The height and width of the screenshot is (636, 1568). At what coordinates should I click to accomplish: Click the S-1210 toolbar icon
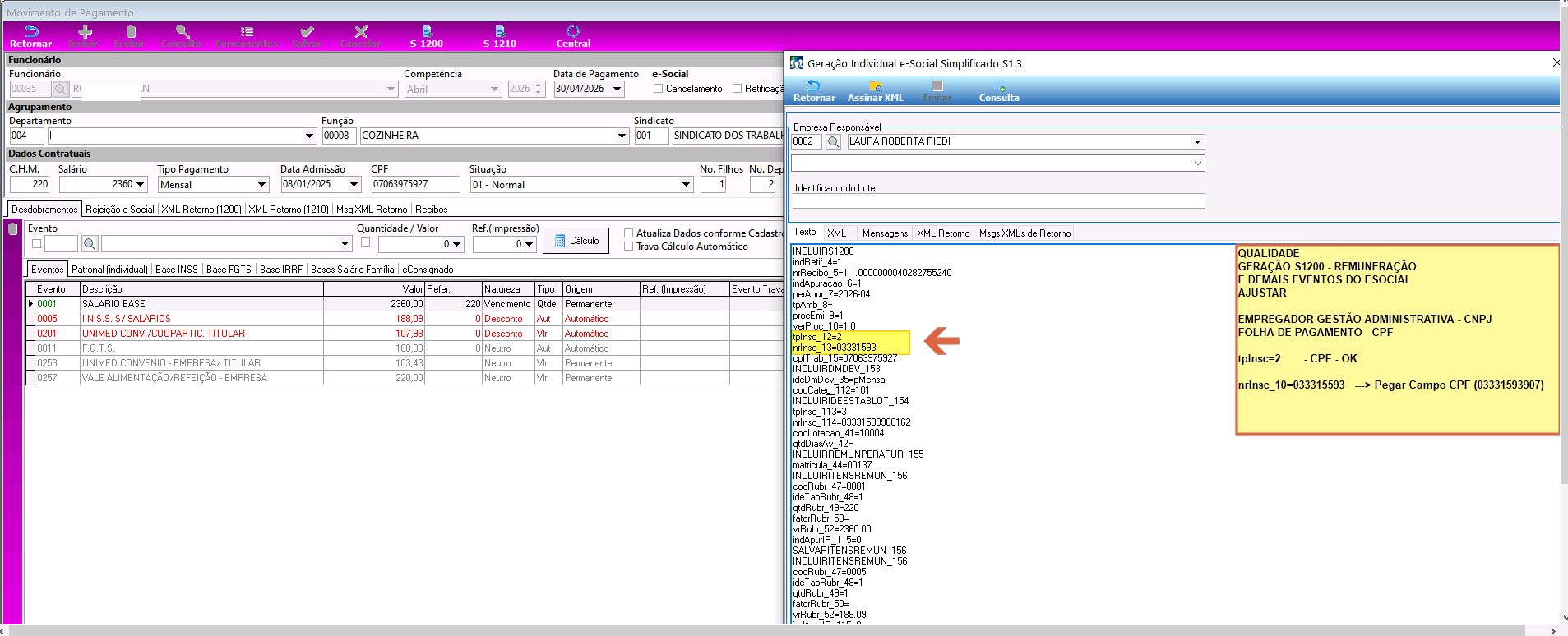click(500, 36)
